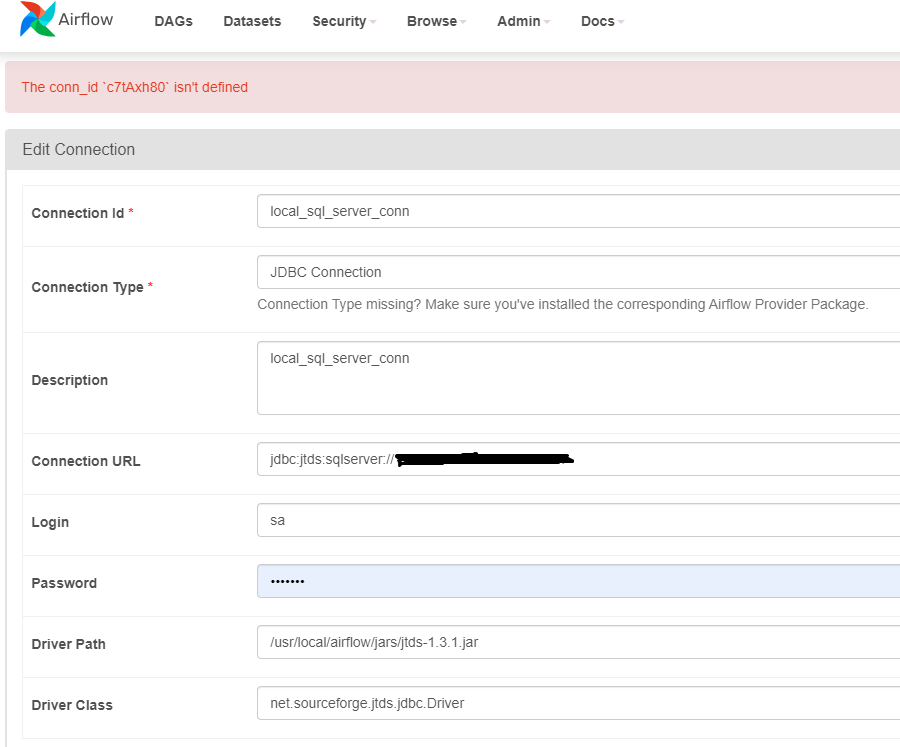The image size is (900, 747).
Task: Click the Airflow pinwheel logo
Action: (x=38, y=20)
